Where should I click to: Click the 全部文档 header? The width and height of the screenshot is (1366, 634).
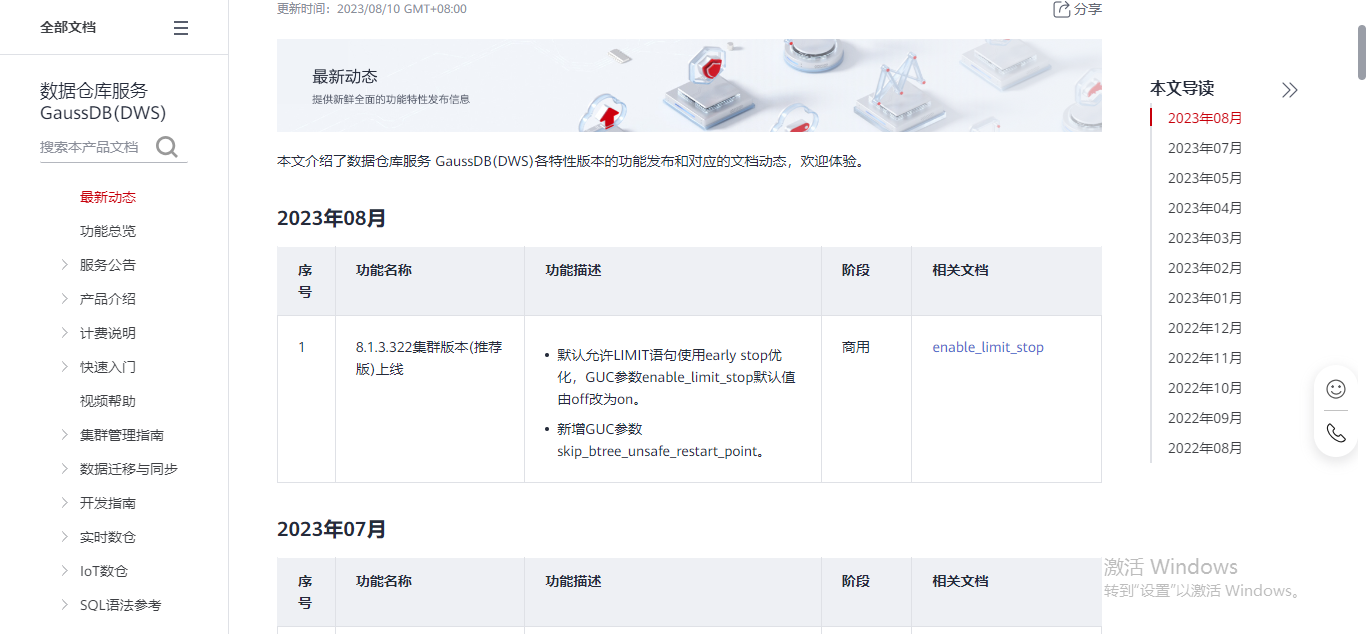point(68,28)
